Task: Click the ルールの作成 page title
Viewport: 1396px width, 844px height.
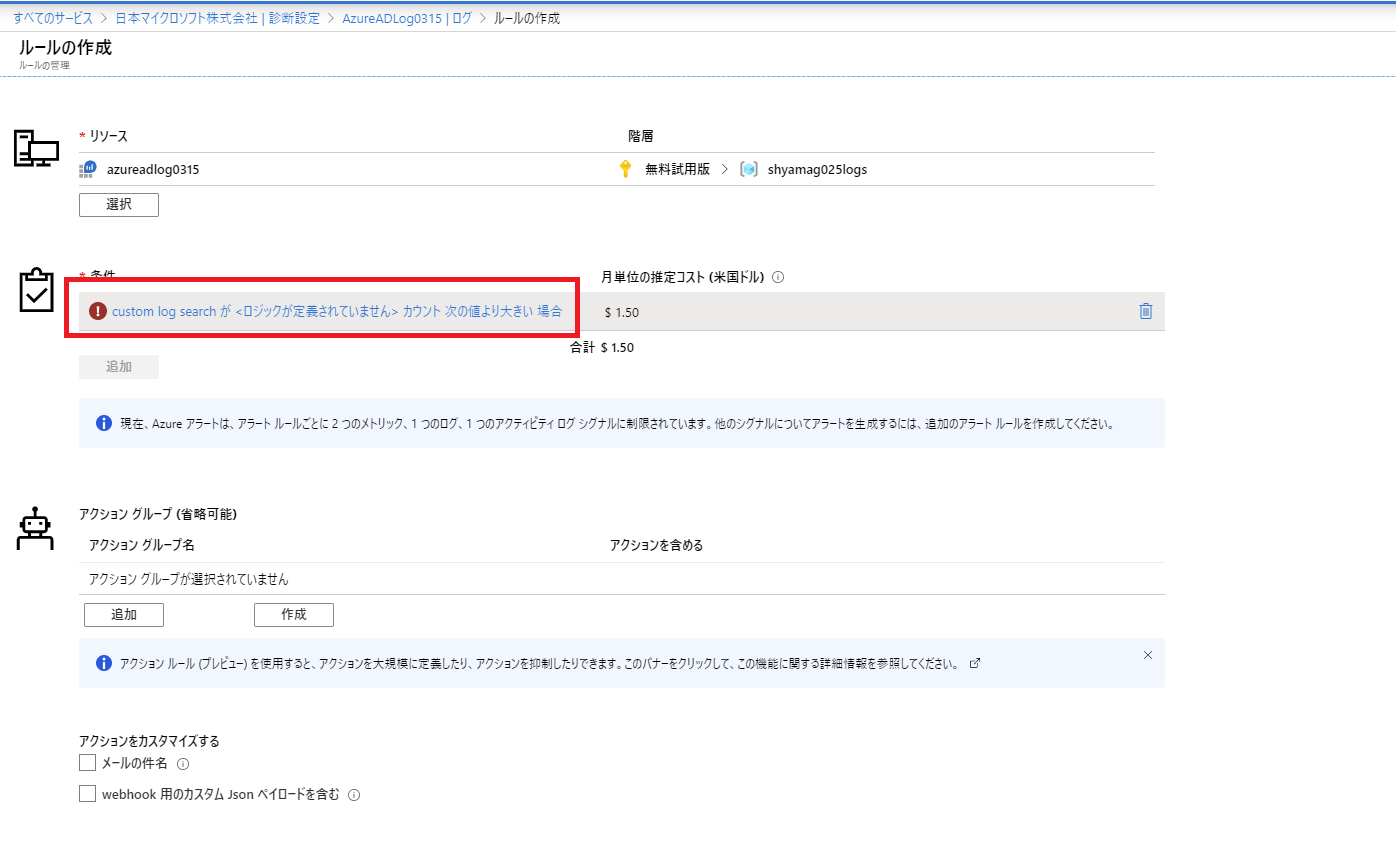Action: click(x=65, y=47)
